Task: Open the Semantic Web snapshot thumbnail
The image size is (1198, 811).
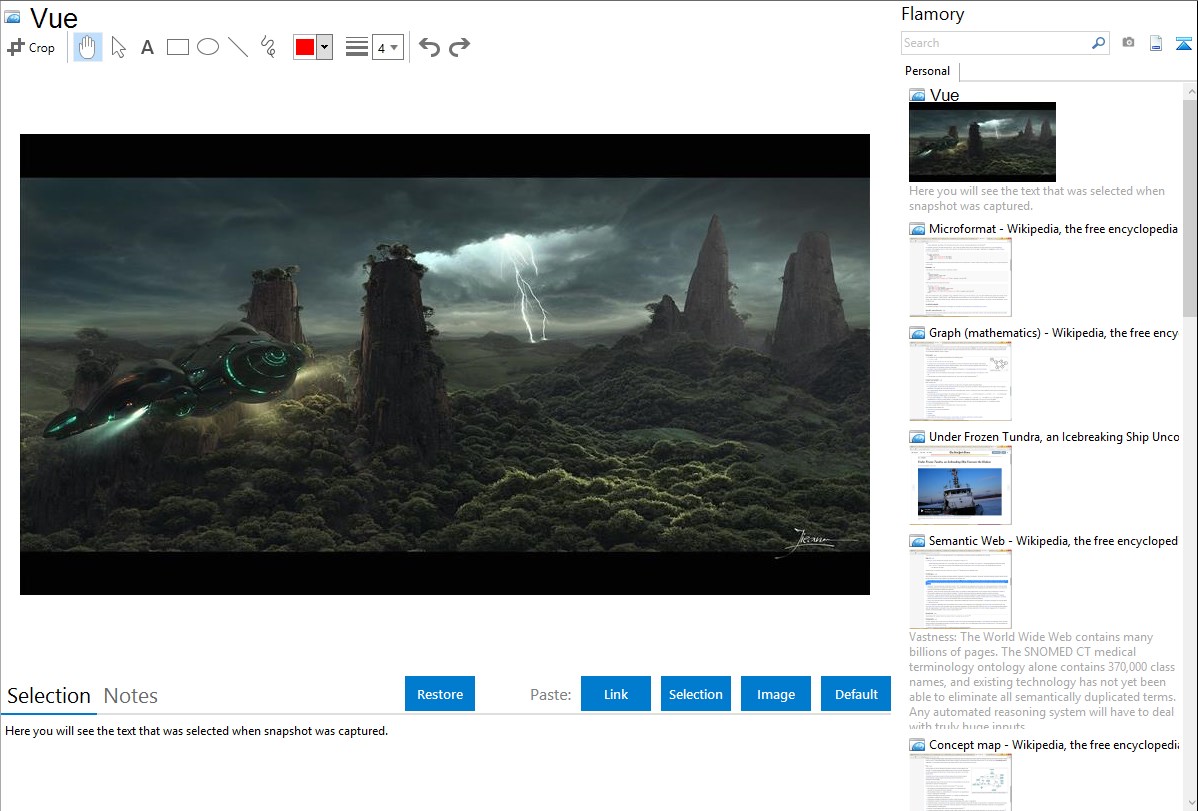Action: tap(960, 589)
